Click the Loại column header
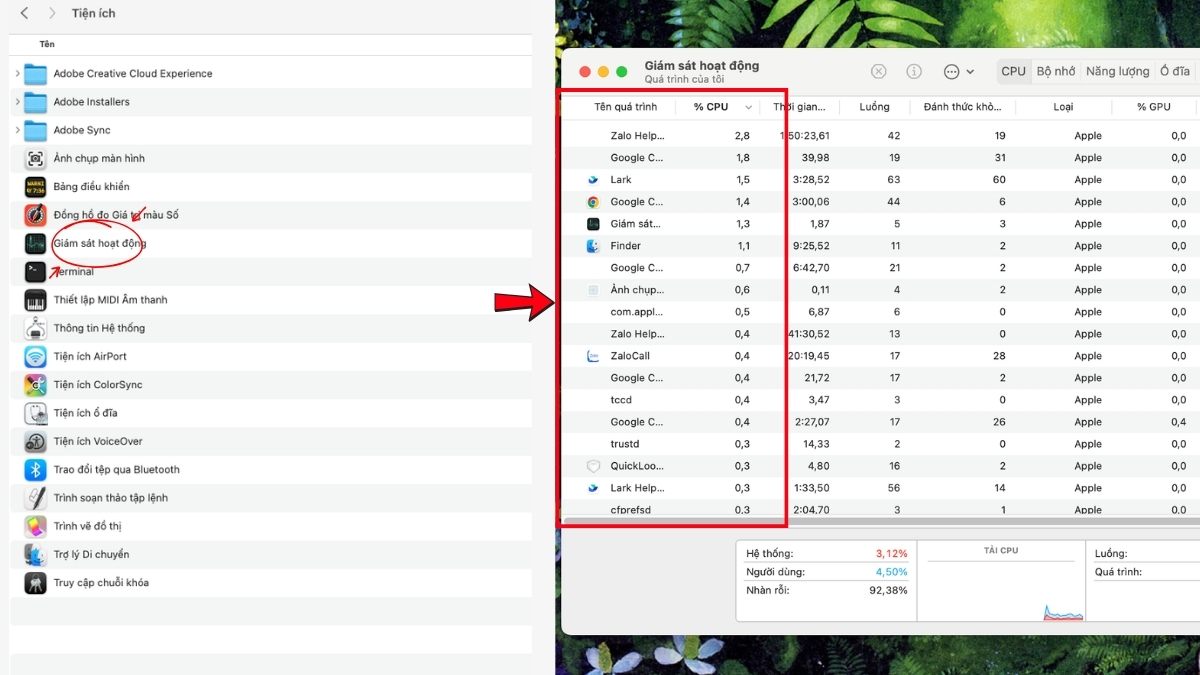This screenshot has height=675, width=1200. click(1063, 107)
